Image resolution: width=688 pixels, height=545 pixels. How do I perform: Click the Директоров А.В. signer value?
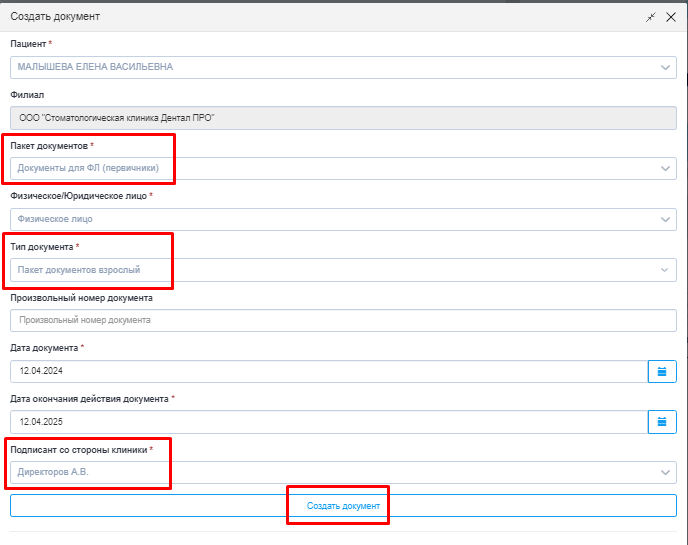click(53, 472)
